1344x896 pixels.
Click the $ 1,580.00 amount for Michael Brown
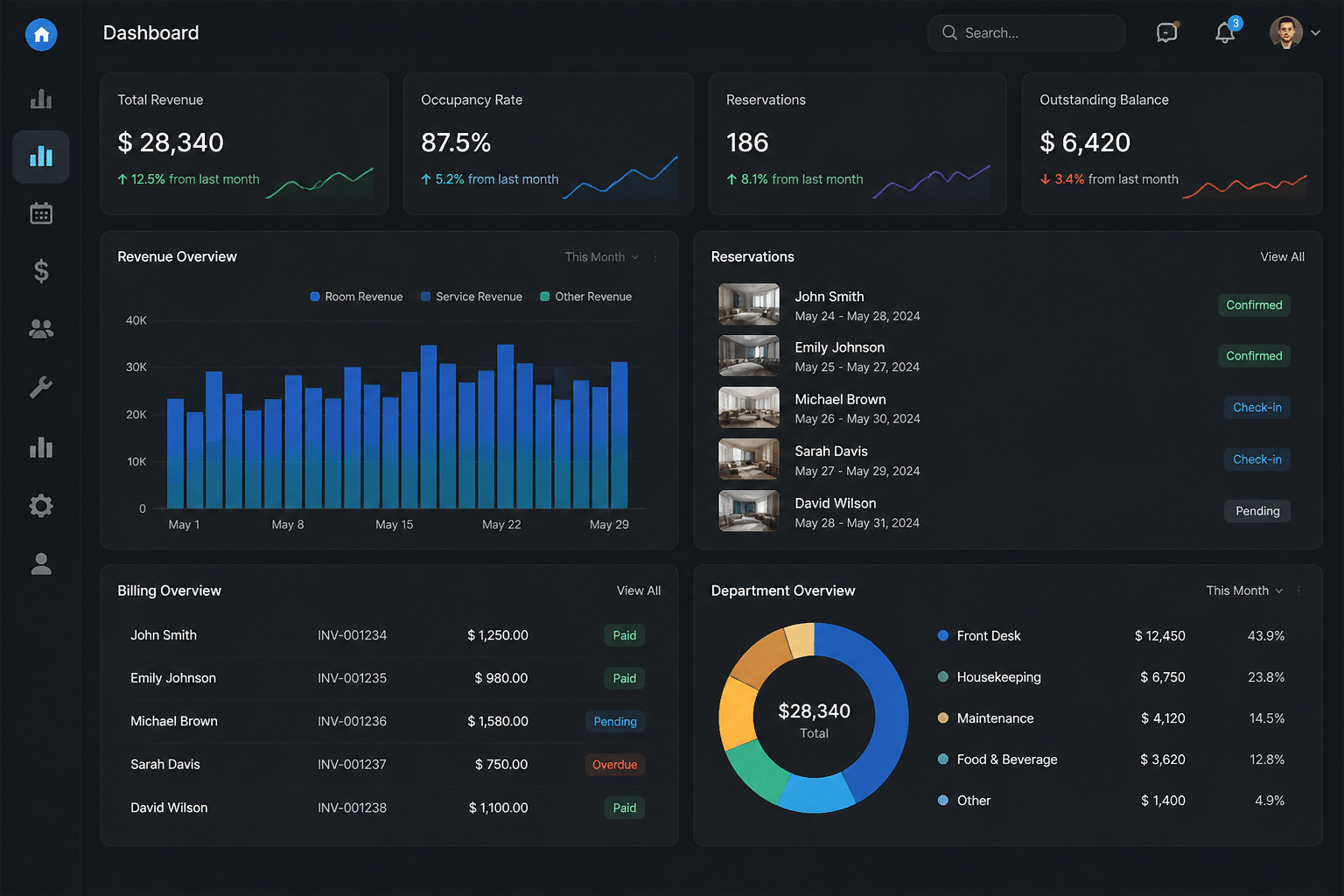498,722
